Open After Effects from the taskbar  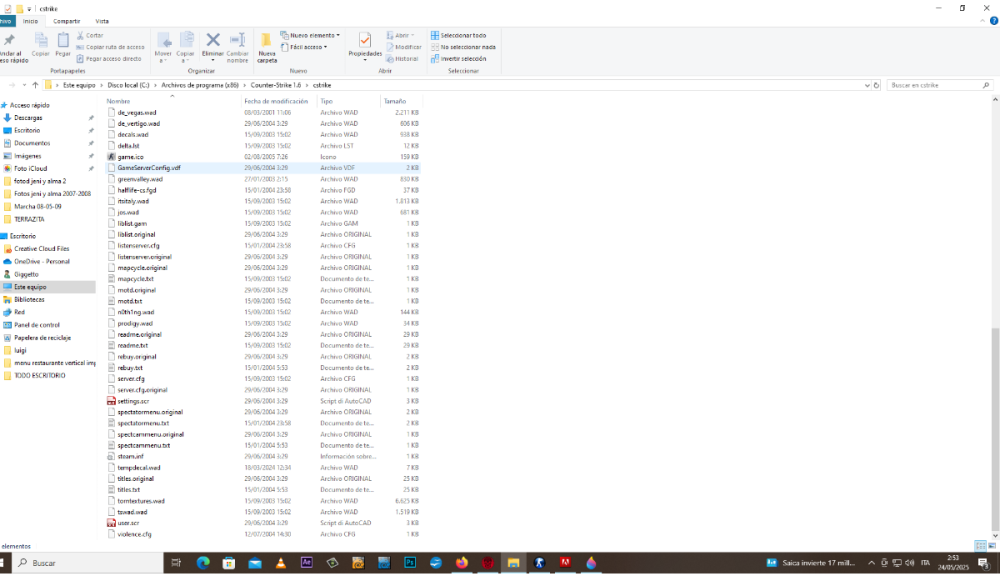pos(307,563)
